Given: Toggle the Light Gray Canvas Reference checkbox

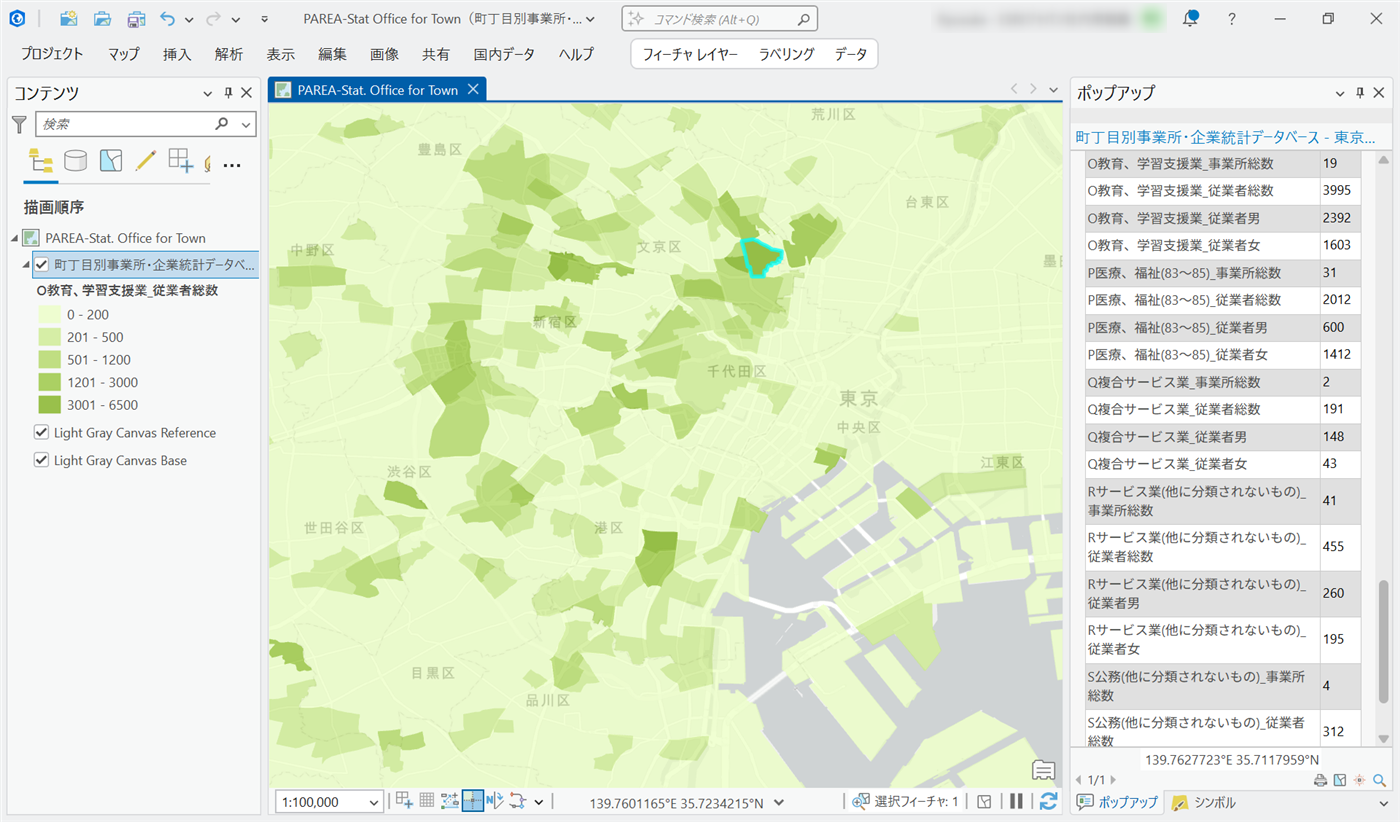Looking at the screenshot, I should (42, 433).
